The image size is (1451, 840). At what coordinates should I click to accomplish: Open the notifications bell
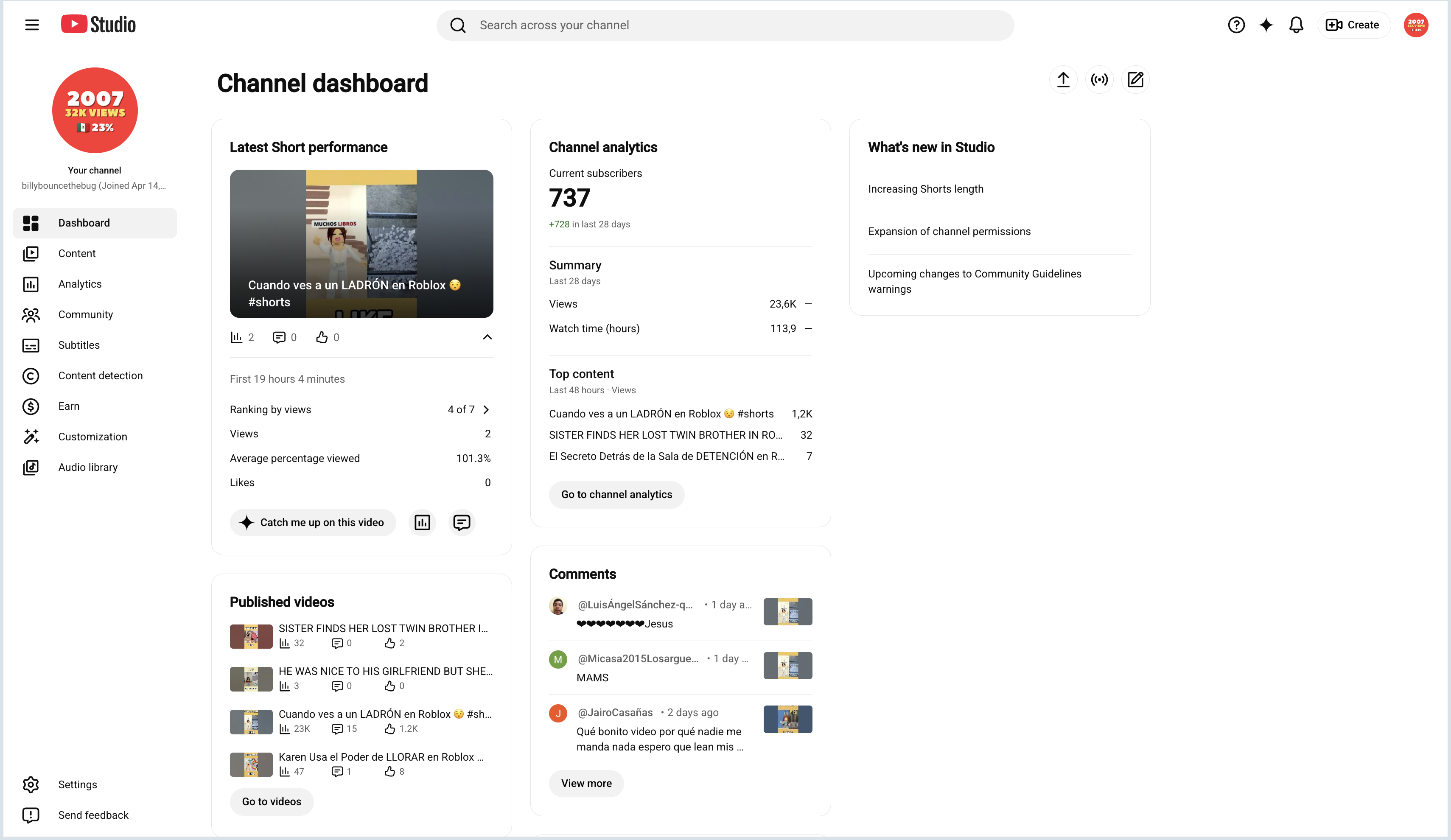tap(1296, 25)
